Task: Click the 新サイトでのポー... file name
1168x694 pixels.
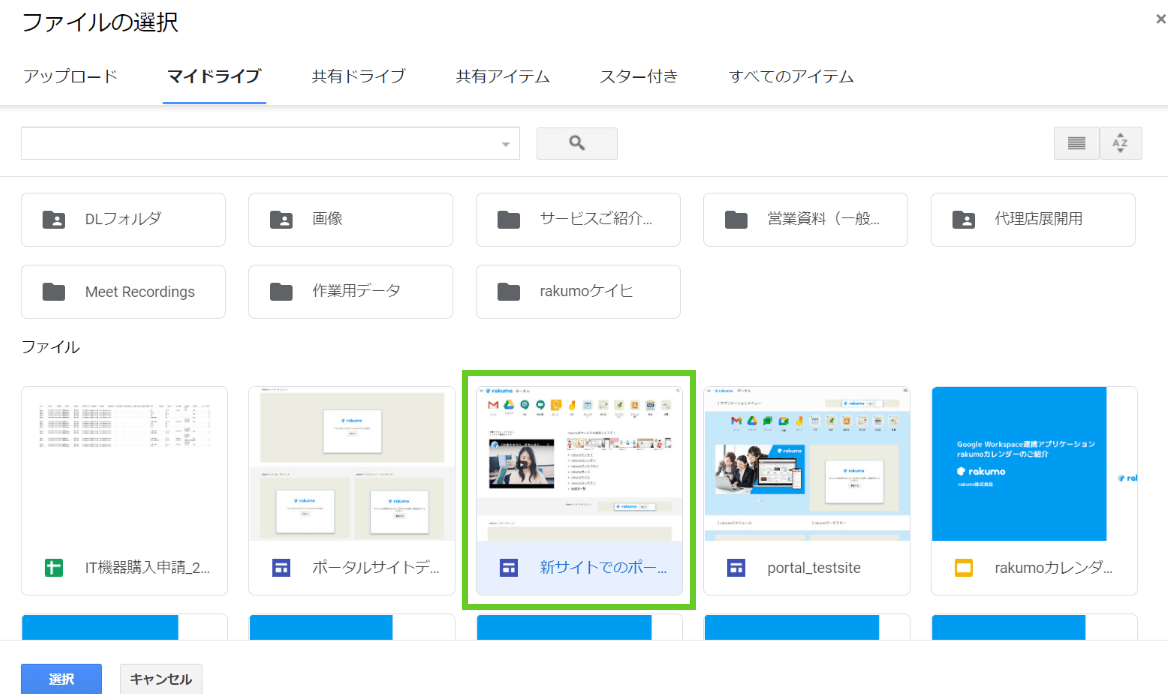Action: click(x=603, y=568)
